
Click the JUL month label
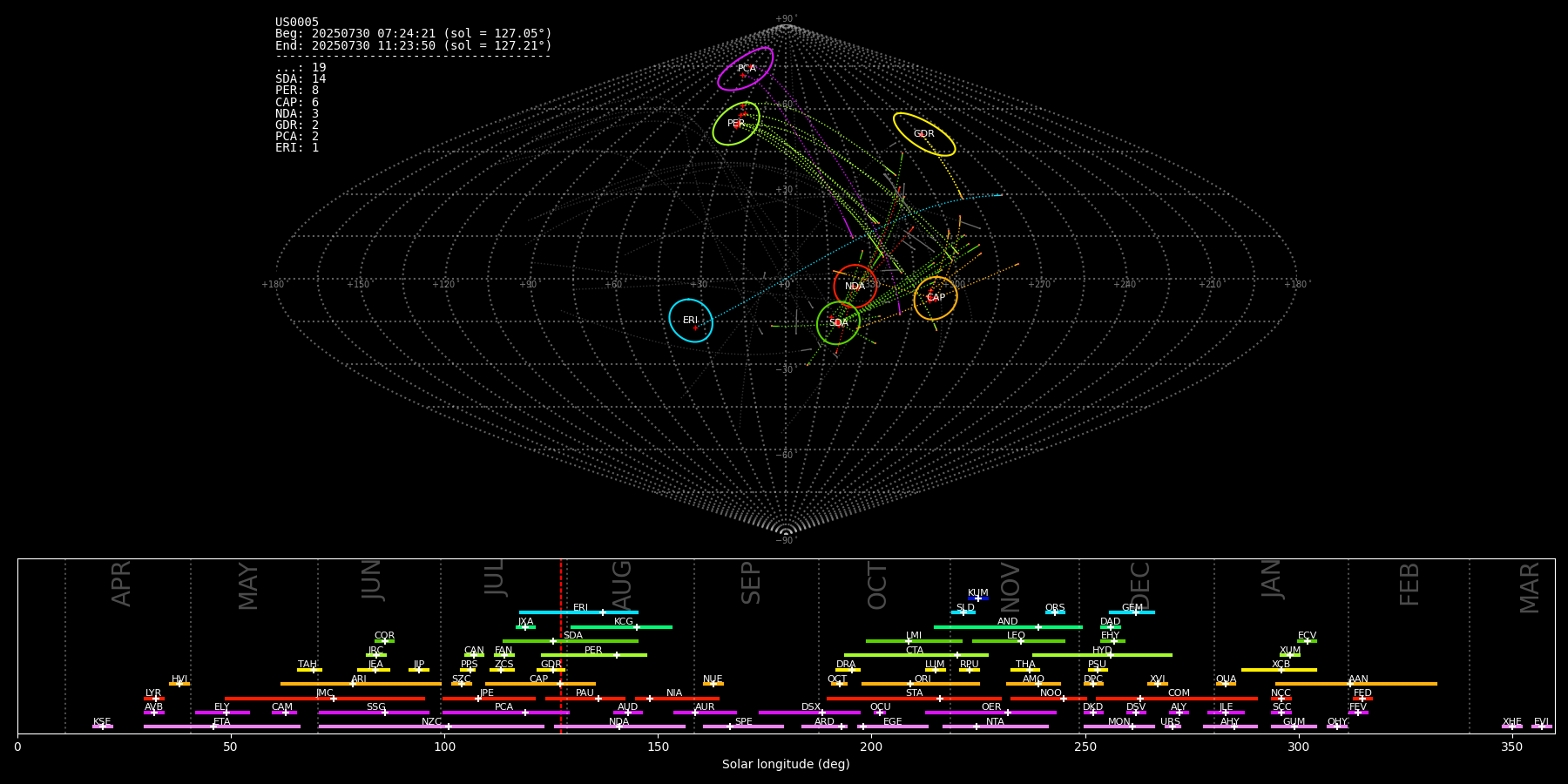pyautogui.click(x=495, y=578)
